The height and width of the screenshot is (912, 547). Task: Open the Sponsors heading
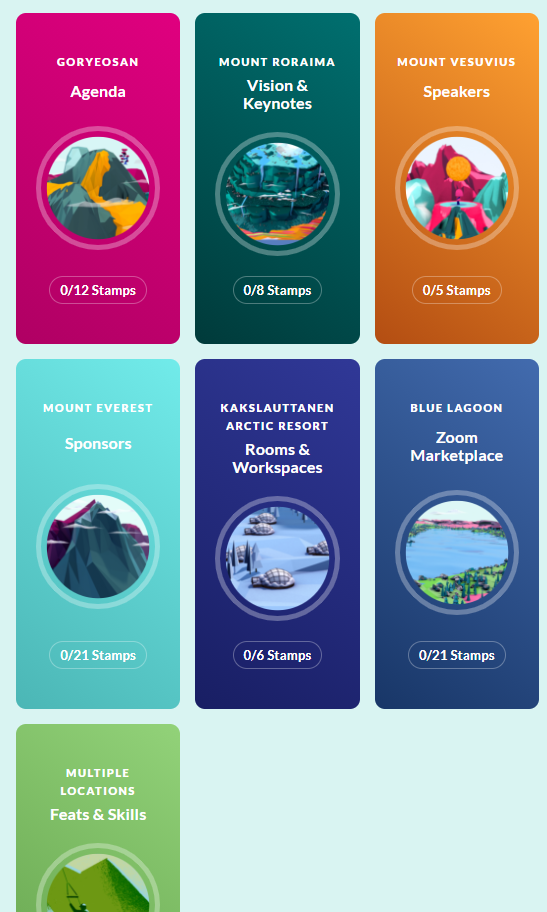click(98, 444)
